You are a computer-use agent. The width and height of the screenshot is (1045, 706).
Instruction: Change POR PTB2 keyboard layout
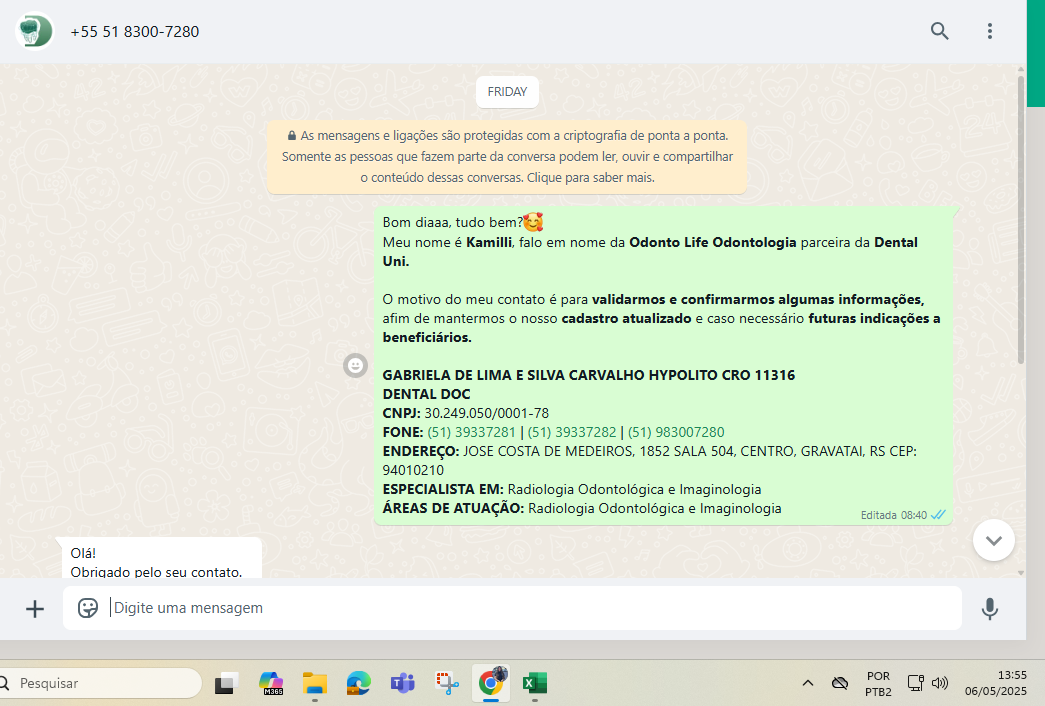click(x=878, y=683)
